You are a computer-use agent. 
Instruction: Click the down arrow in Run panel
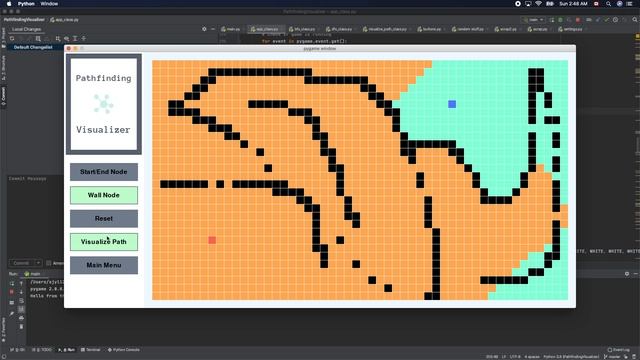tap(21, 292)
